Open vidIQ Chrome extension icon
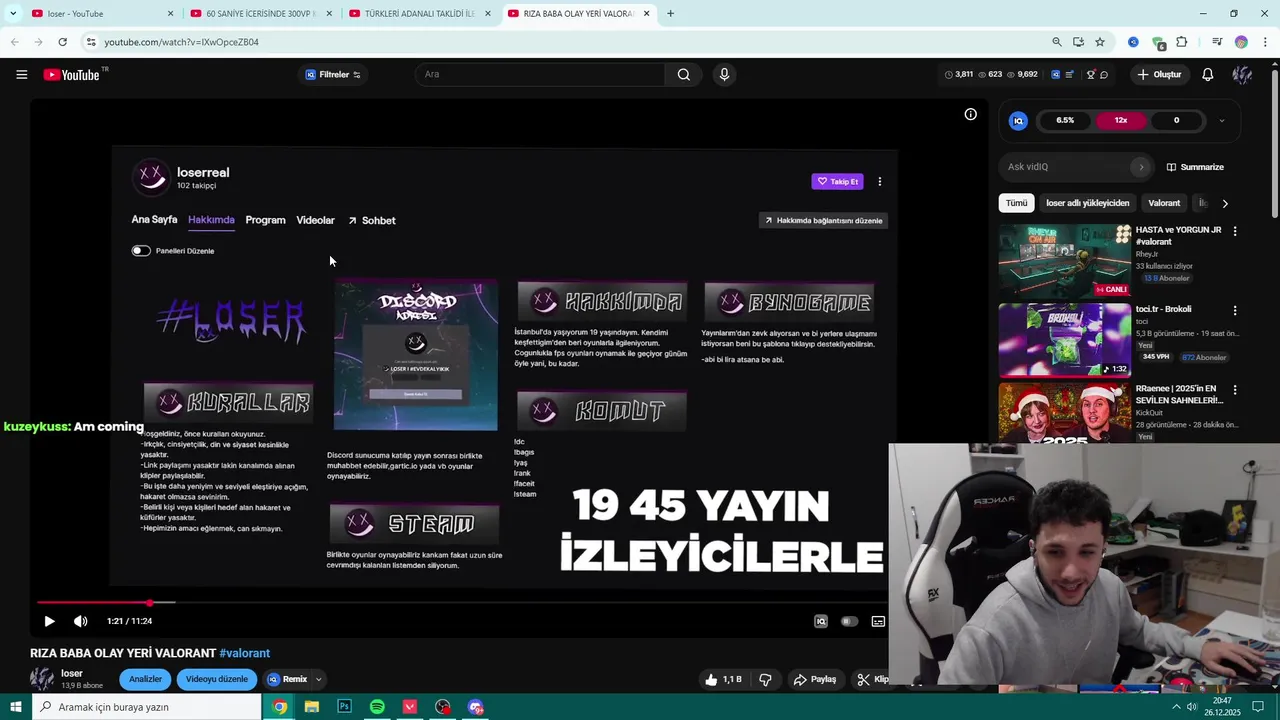 (x=1133, y=42)
